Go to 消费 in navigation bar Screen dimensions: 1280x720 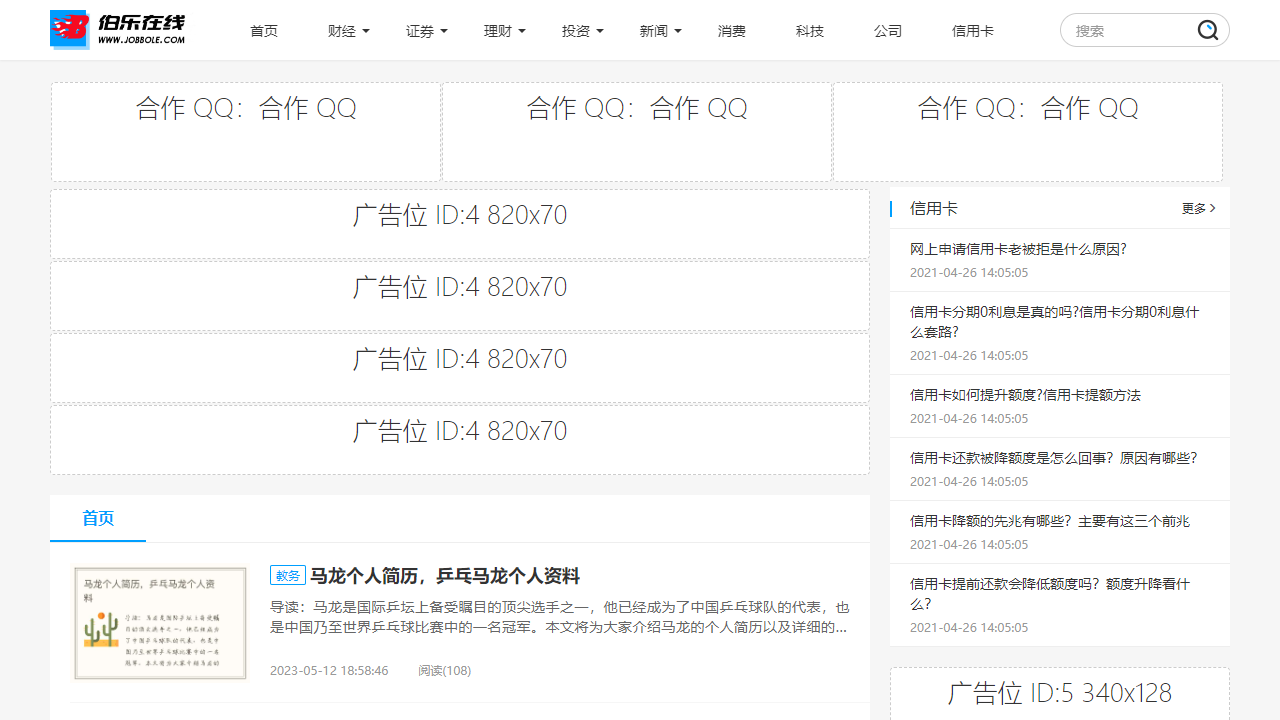pyautogui.click(x=732, y=31)
